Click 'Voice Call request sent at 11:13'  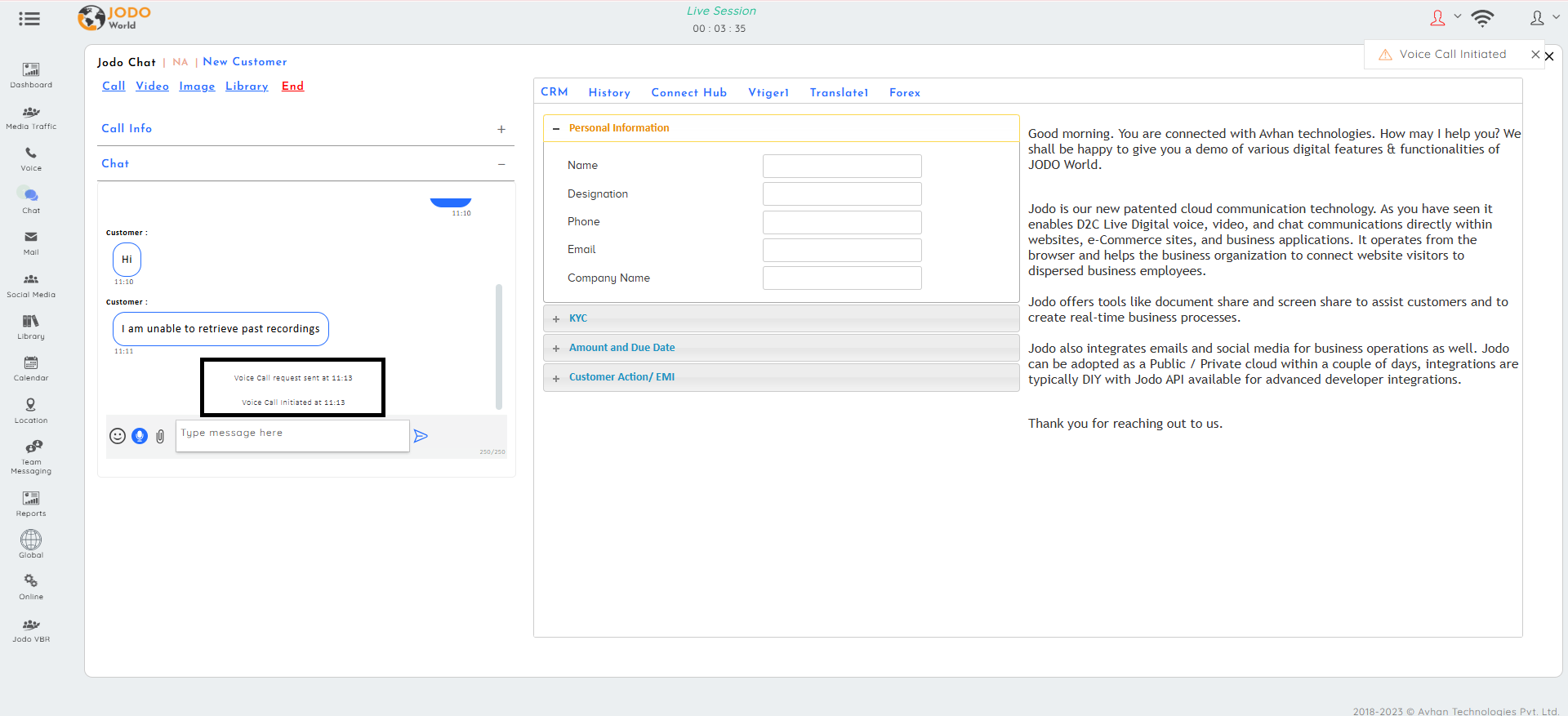(x=293, y=378)
